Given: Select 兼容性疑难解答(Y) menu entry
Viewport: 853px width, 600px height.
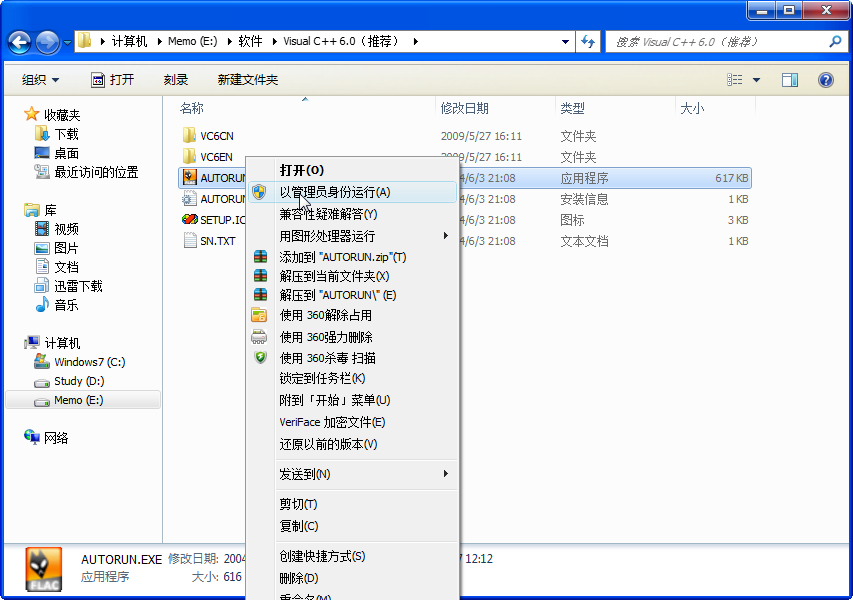Looking at the screenshot, I should 352,214.
